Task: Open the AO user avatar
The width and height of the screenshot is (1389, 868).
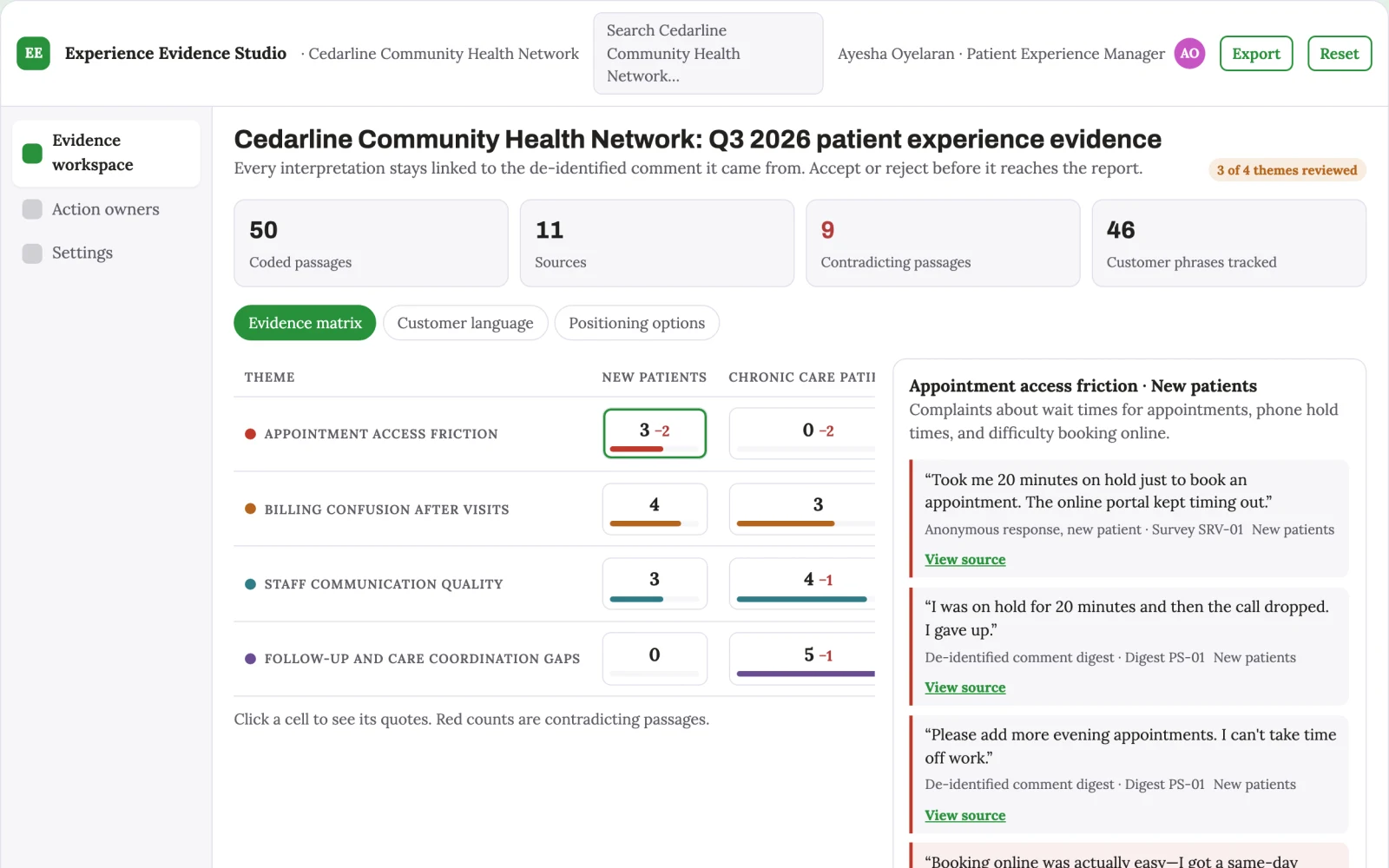Action: 1189,53
